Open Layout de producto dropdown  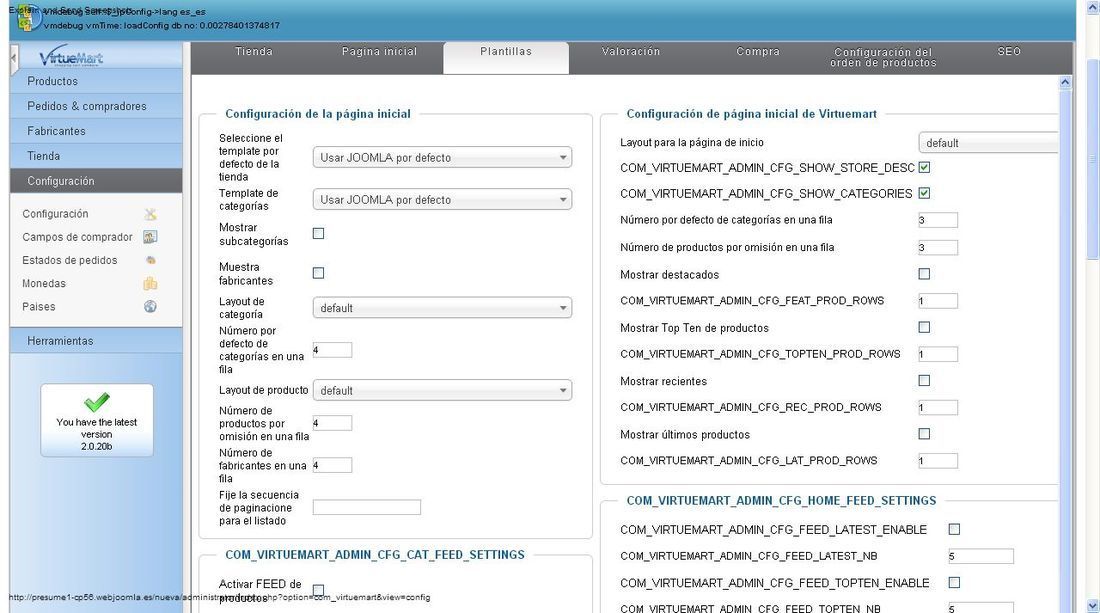click(x=442, y=391)
